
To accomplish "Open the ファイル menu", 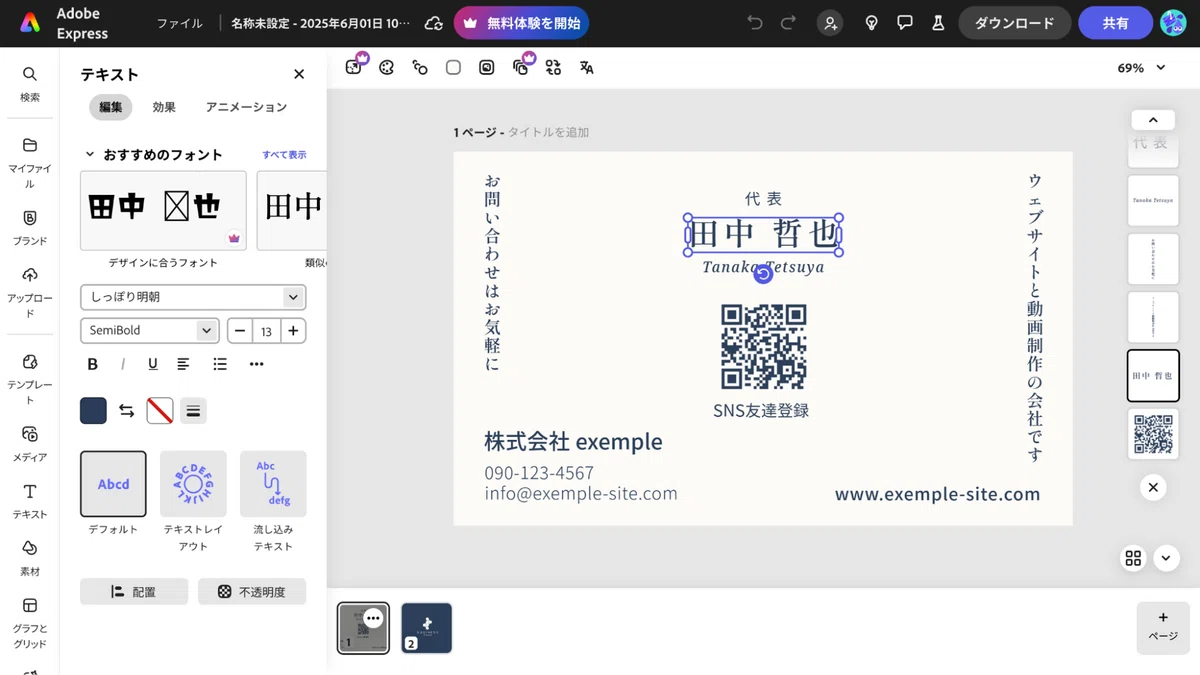I will click(180, 23).
